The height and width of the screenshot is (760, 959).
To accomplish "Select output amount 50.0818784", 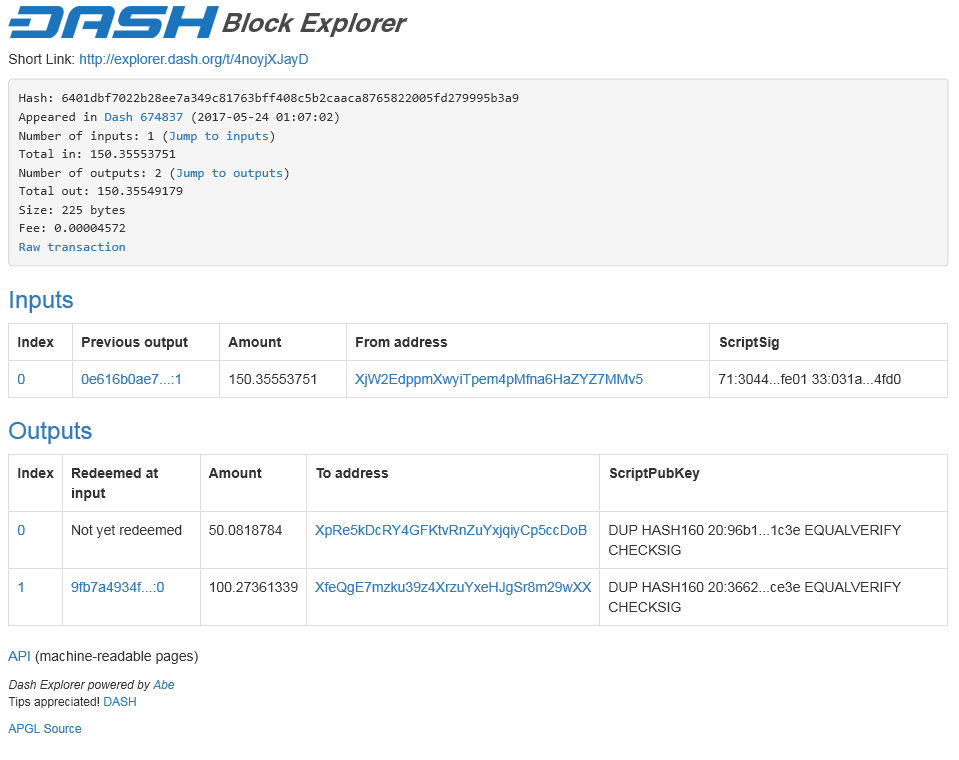I will coord(245,530).
